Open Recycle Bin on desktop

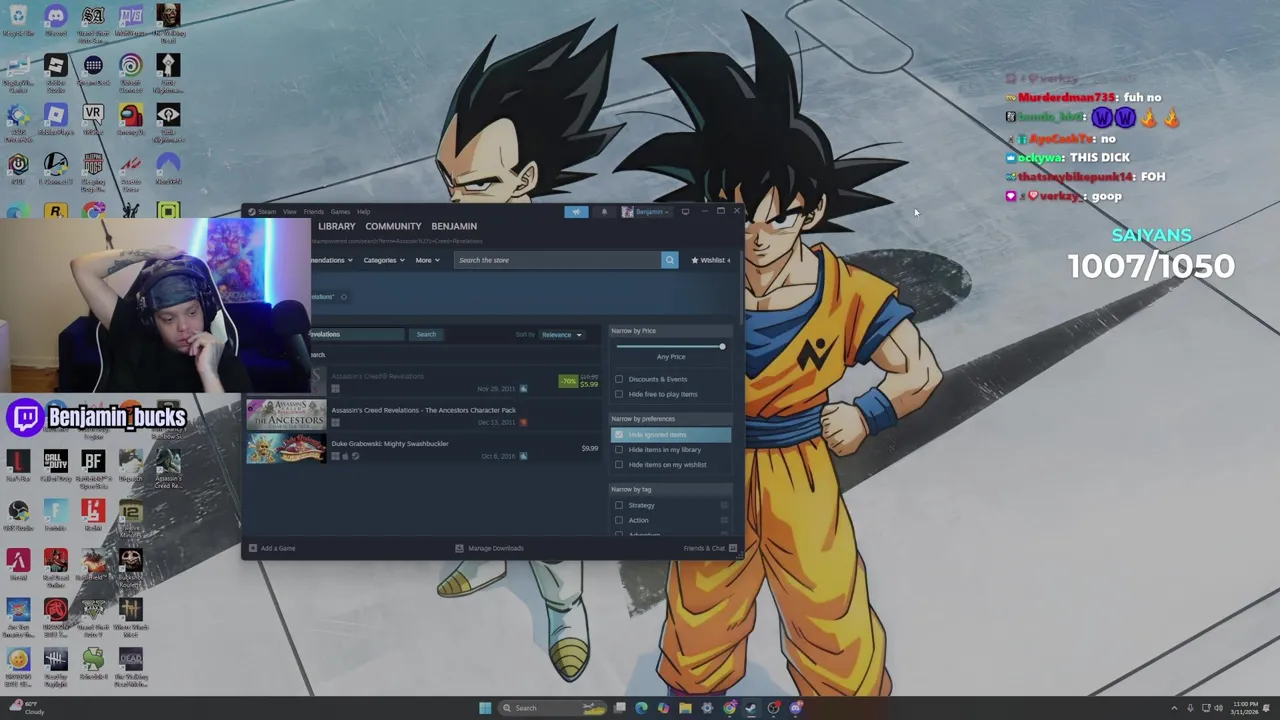point(17,20)
